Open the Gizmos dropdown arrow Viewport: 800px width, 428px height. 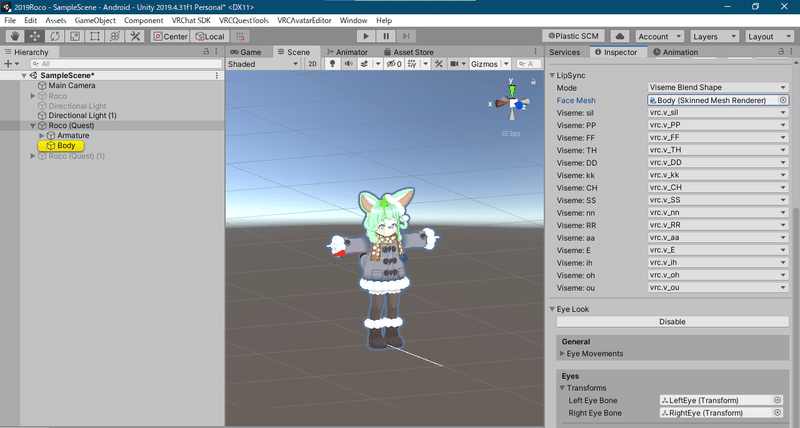coord(506,64)
